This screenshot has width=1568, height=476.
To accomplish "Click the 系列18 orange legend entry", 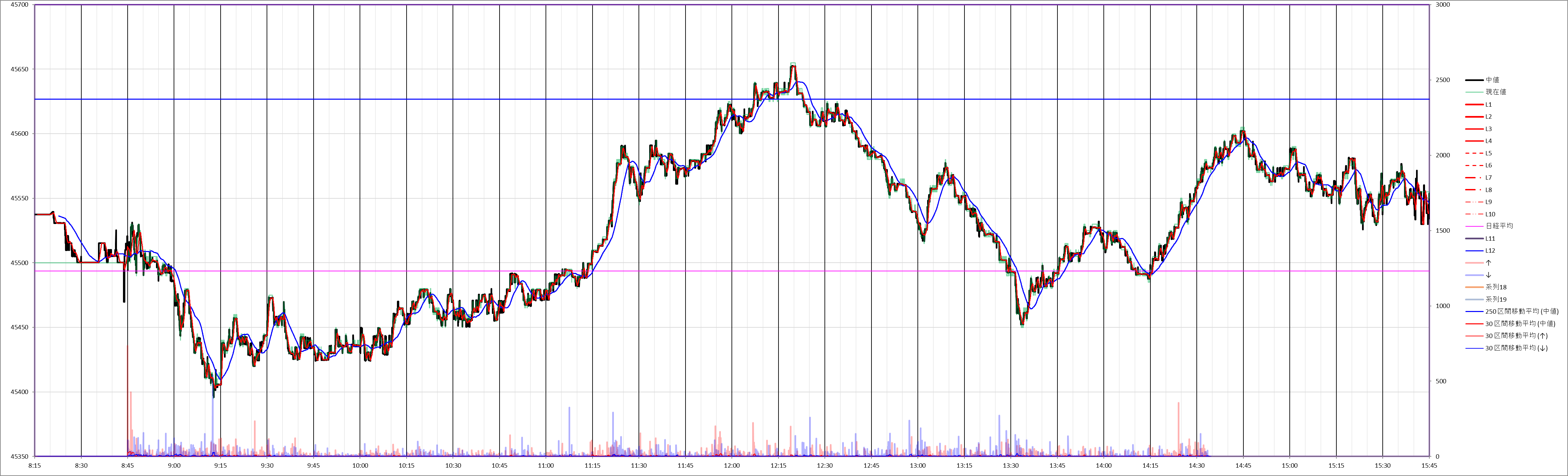I will tap(1496, 287).
